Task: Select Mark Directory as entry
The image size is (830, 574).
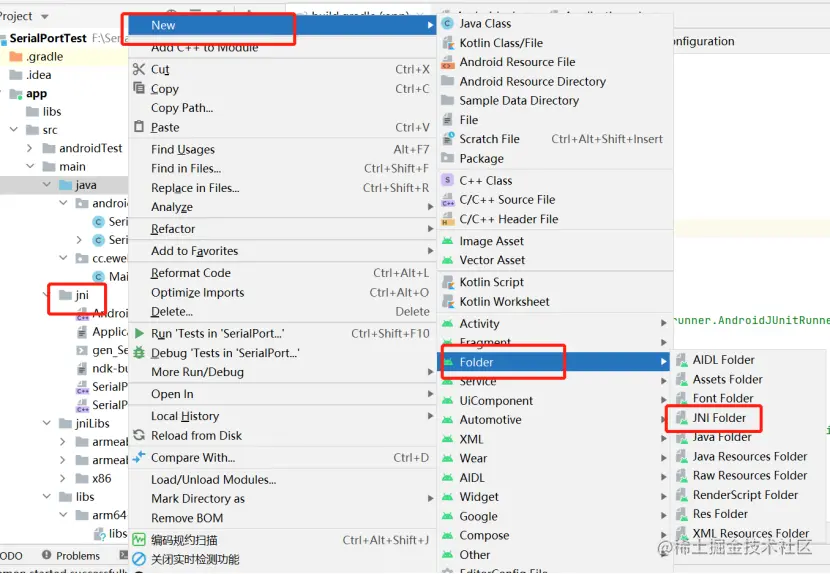Action: (x=282, y=498)
